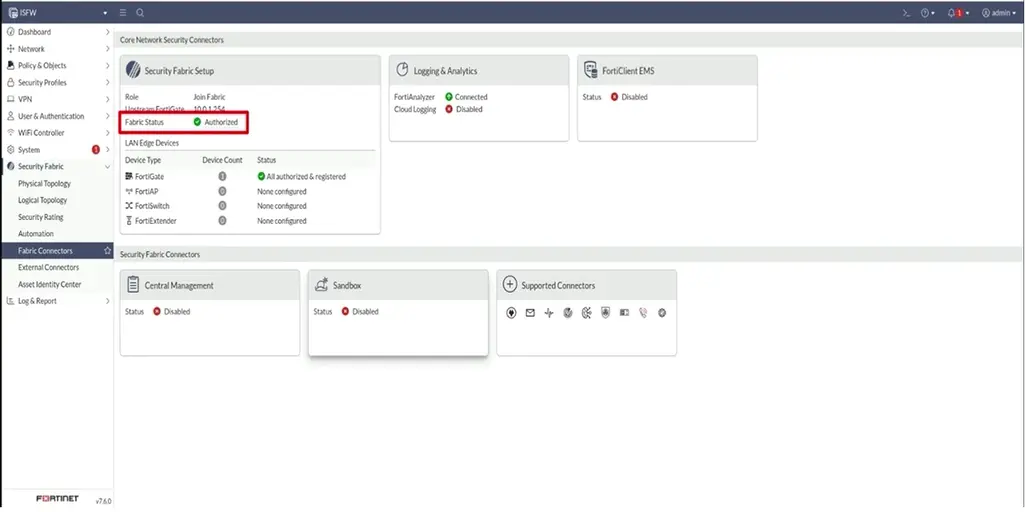Click the FortiAnalyzer Connected status
Screen dimensions: 1025x512
(466, 97)
